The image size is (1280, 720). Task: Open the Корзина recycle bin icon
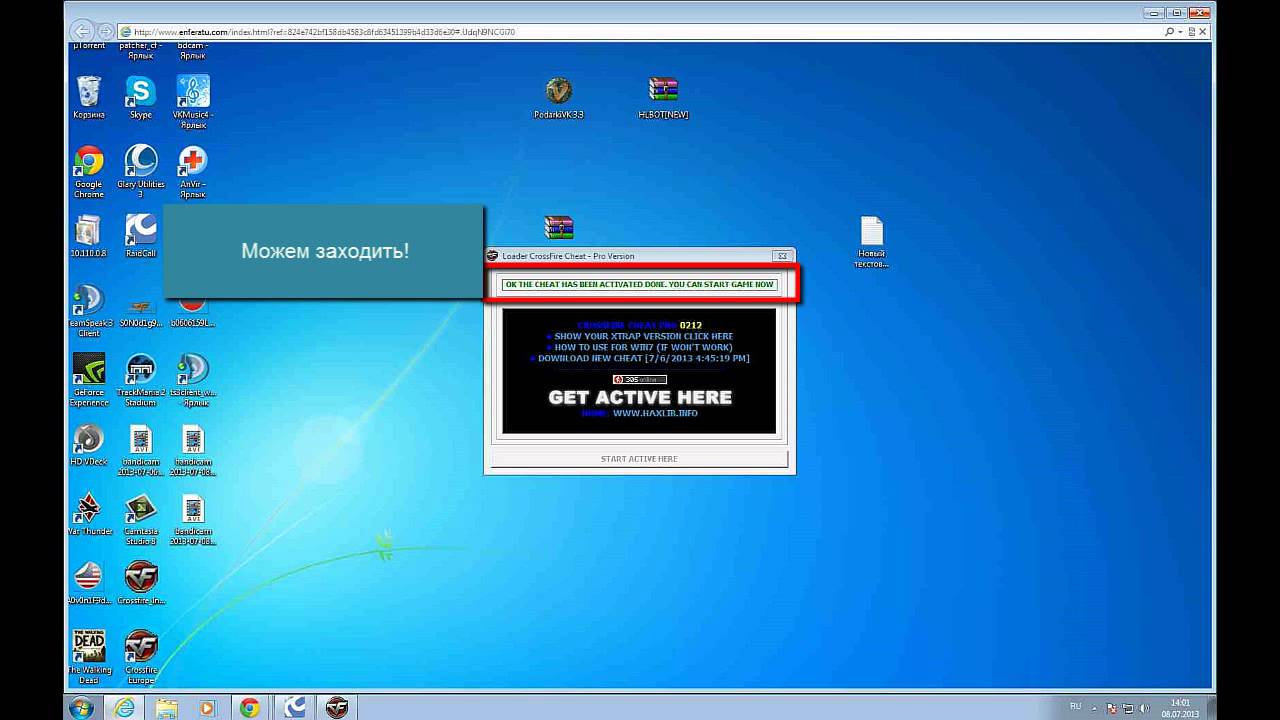click(89, 97)
